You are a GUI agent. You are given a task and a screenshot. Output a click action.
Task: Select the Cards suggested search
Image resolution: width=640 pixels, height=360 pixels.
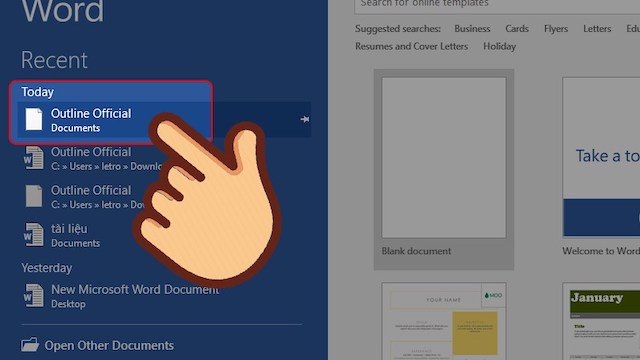click(x=517, y=29)
